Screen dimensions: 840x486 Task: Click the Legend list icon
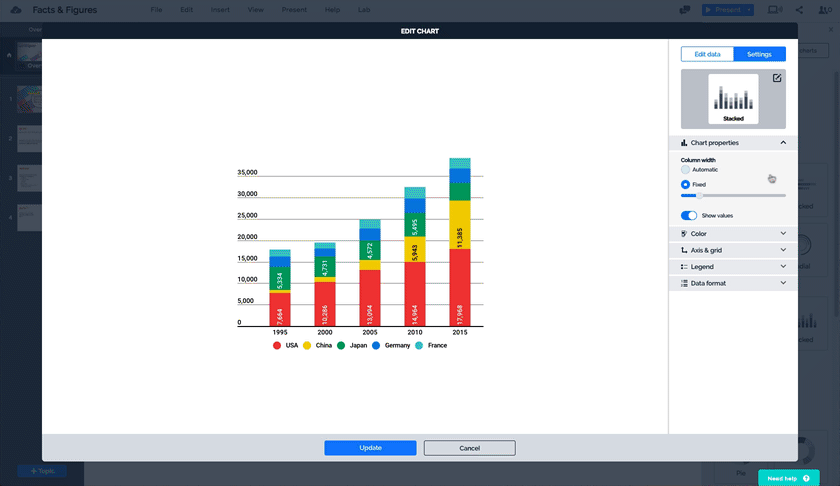pos(684,267)
